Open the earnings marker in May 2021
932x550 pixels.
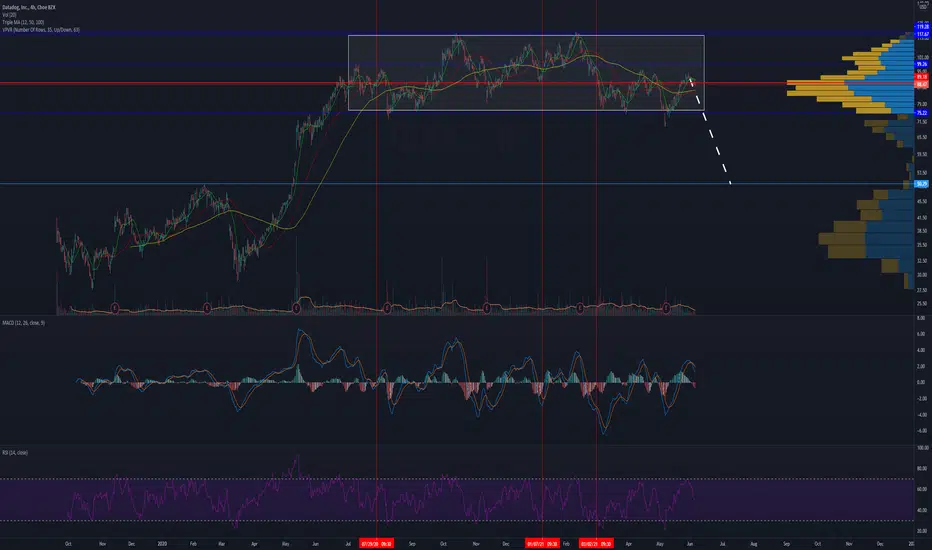[x=666, y=308]
